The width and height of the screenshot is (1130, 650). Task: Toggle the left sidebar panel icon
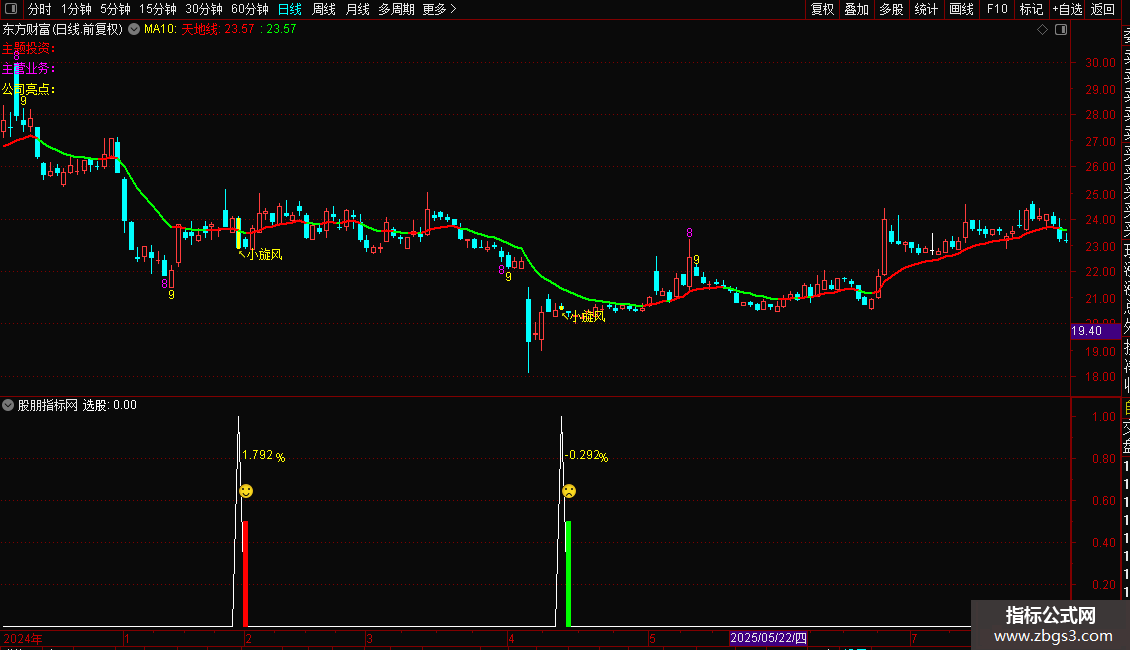click(11, 9)
